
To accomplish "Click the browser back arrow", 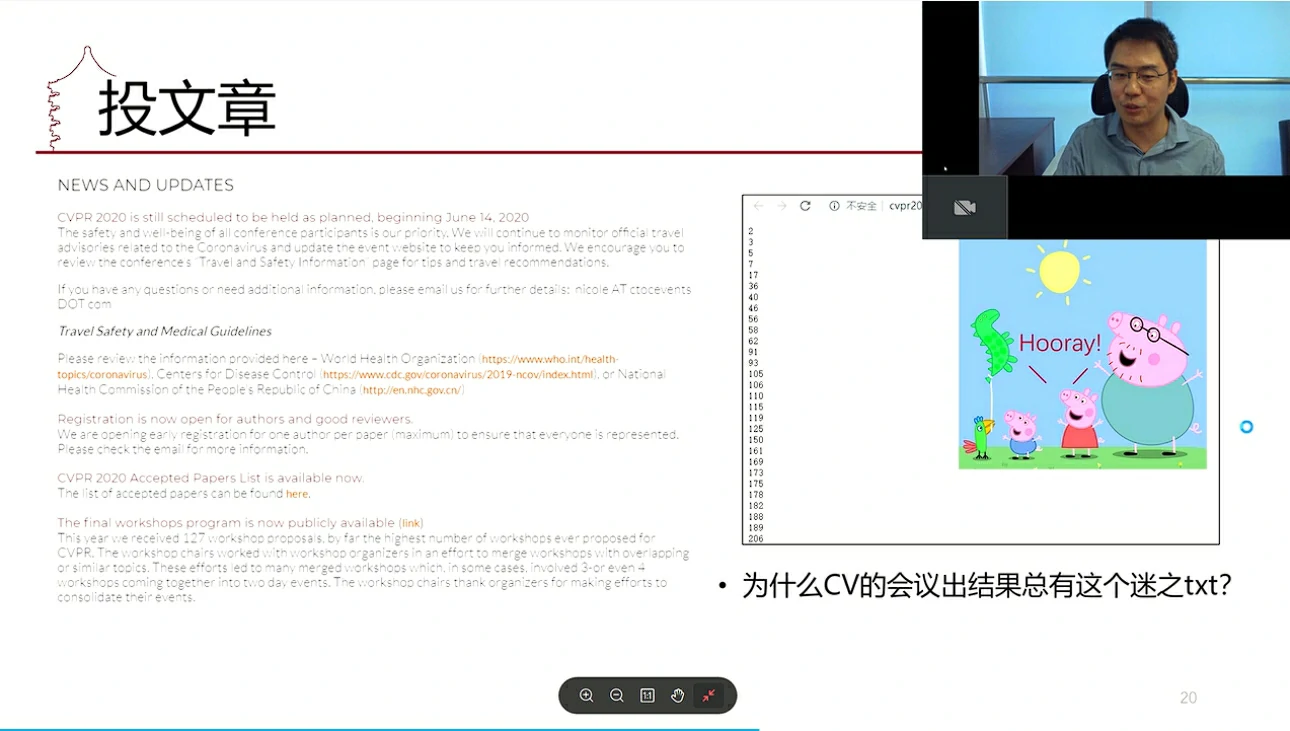I will point(758,206).
